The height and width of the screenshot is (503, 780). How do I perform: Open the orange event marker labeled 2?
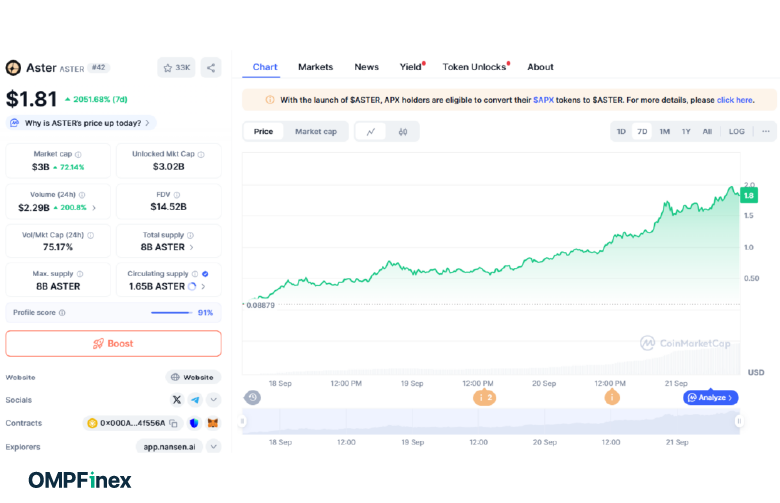[x=485, y=397]
